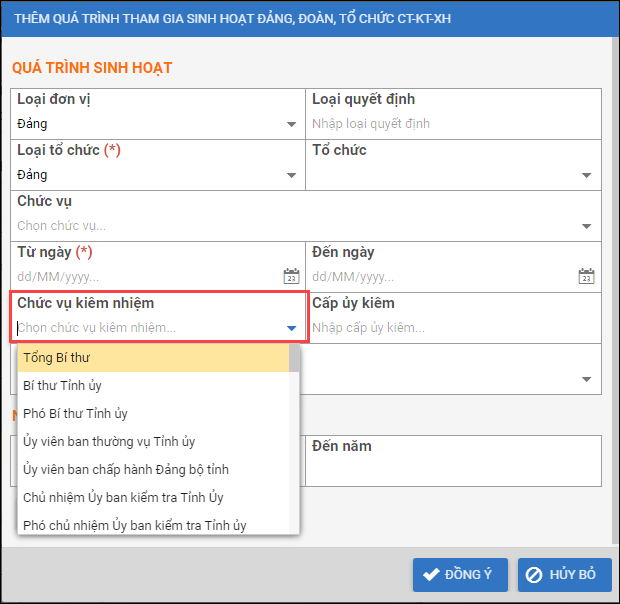Collapse the Chức vụ kiêm nhiệm dropdown arrow

[x=291, y=327]
